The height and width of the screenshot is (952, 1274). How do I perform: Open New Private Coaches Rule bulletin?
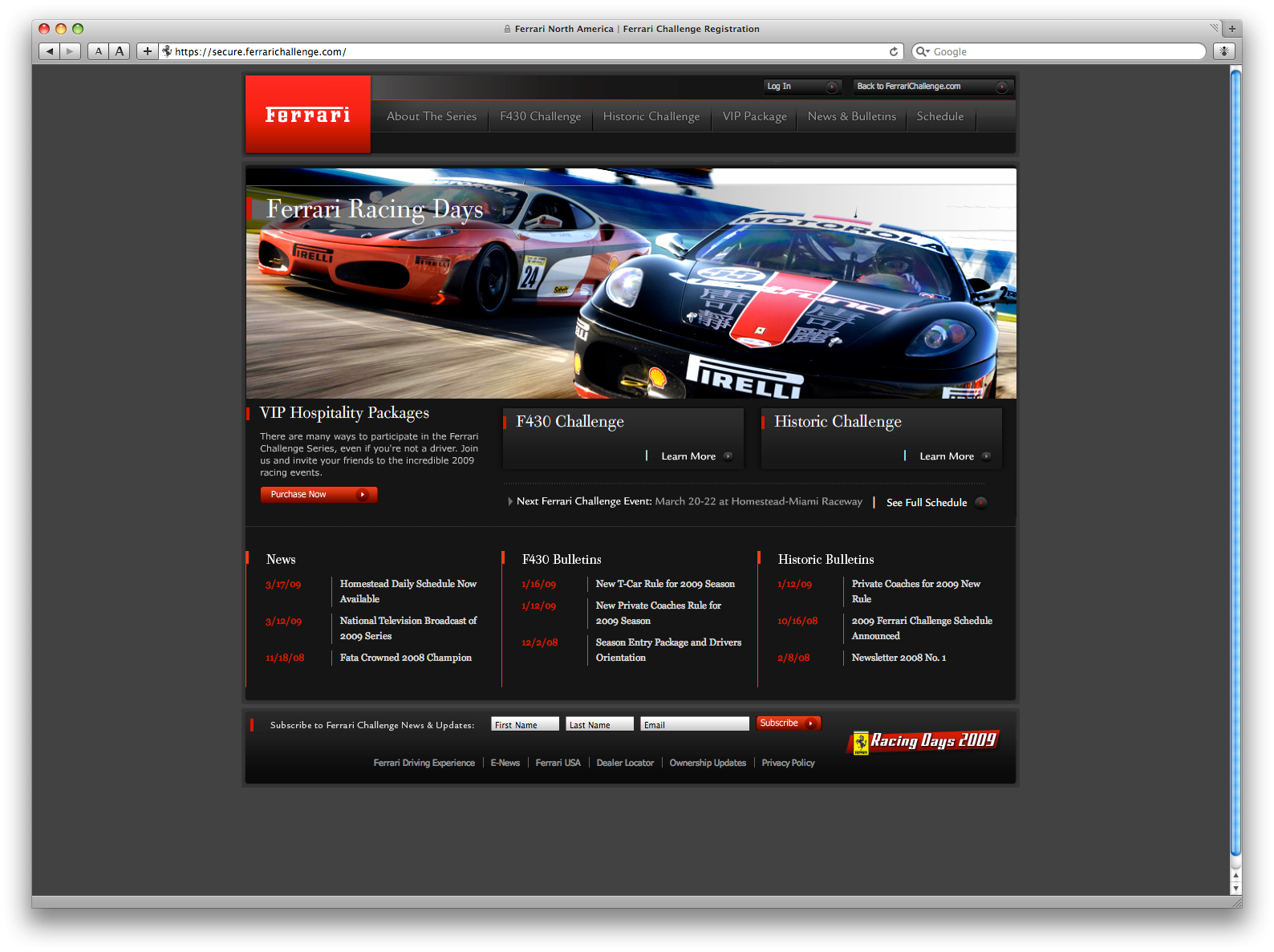pos(659,614)
